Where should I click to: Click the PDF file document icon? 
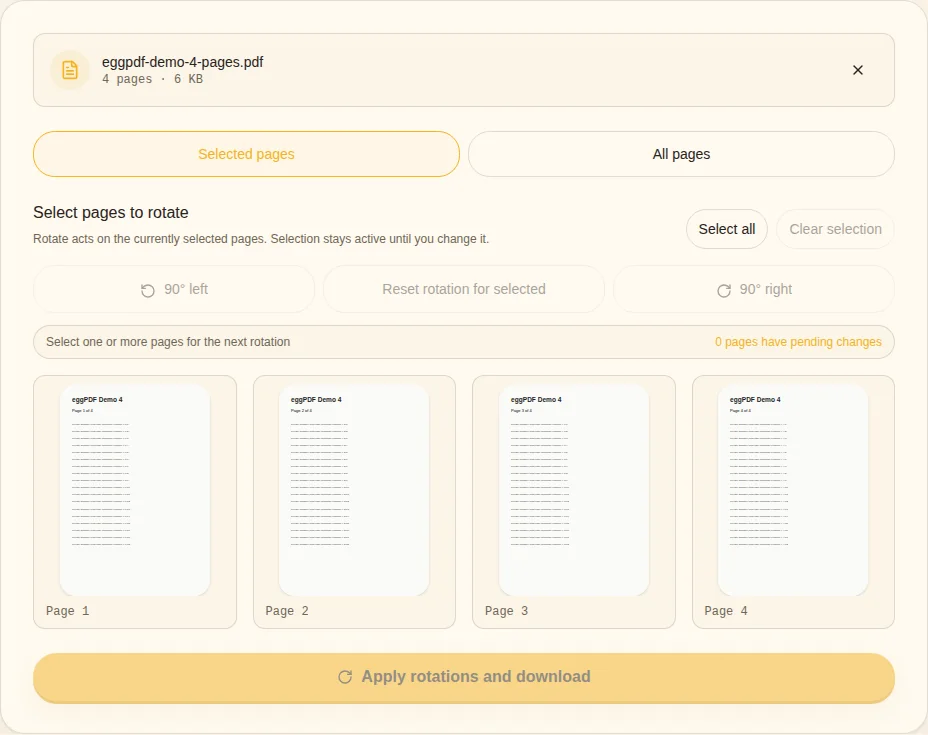pos(70,70)
